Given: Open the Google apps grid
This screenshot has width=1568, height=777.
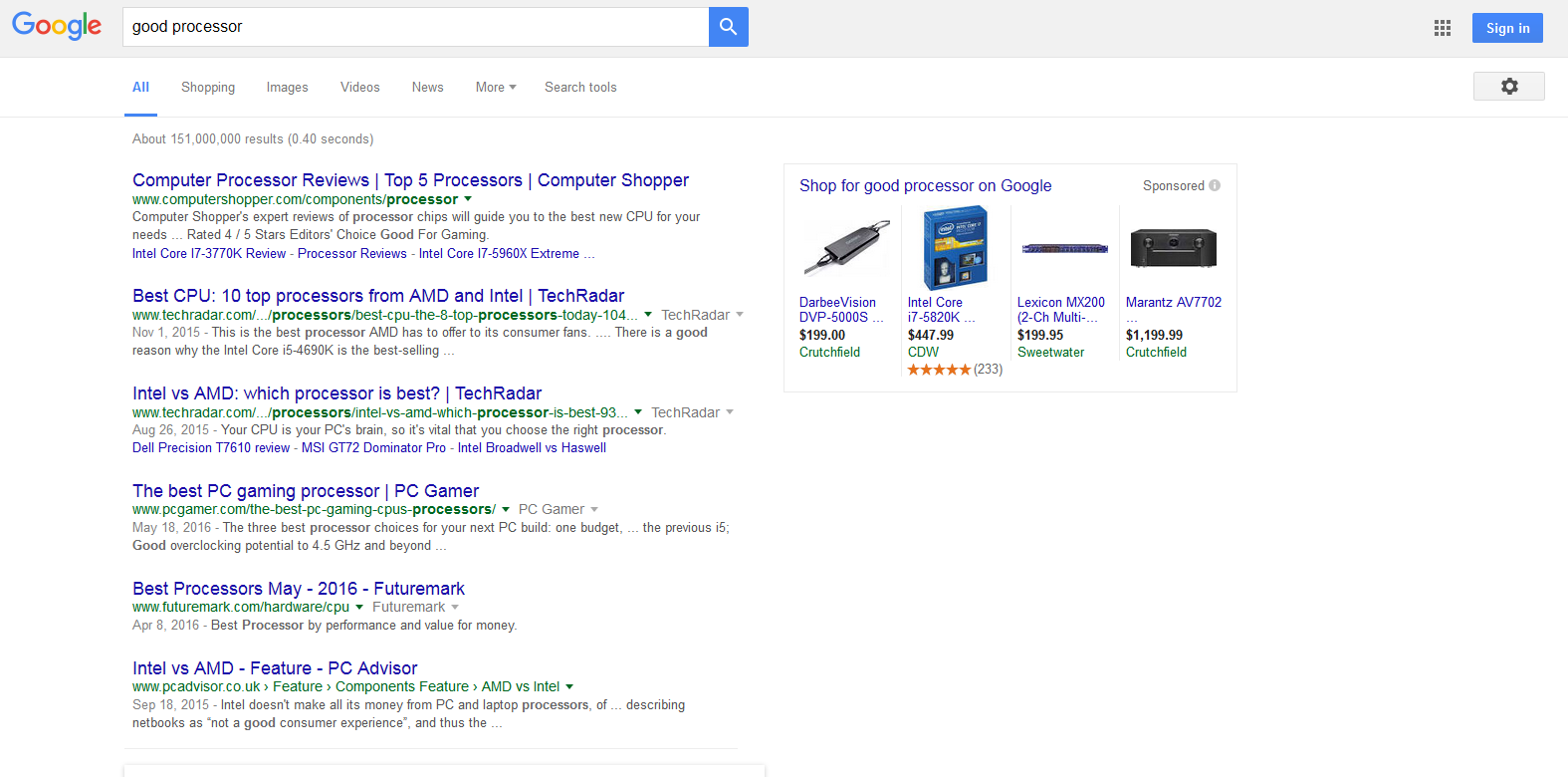Looking at the screenshot, I should click(x=1443, y=28).
